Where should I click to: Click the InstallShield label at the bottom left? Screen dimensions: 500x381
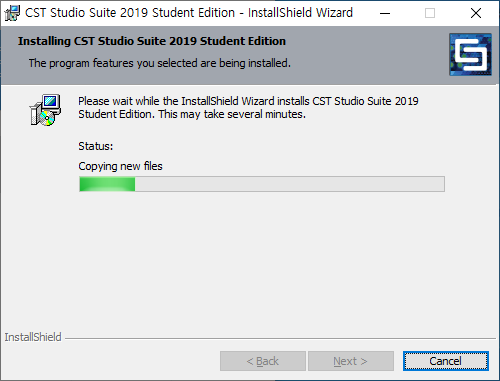[x=33, y=337]
